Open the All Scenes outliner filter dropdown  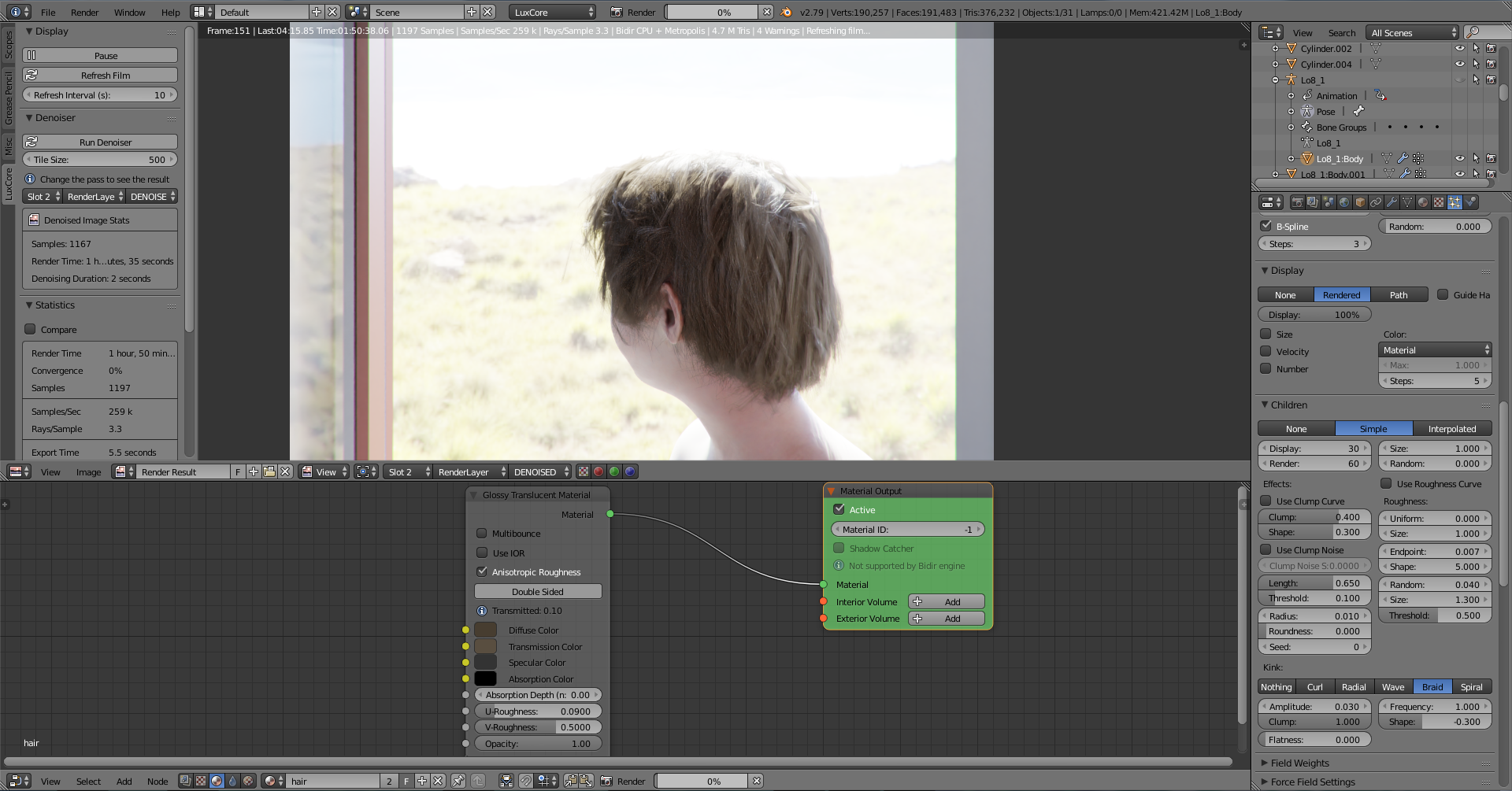click(1413, 32)
